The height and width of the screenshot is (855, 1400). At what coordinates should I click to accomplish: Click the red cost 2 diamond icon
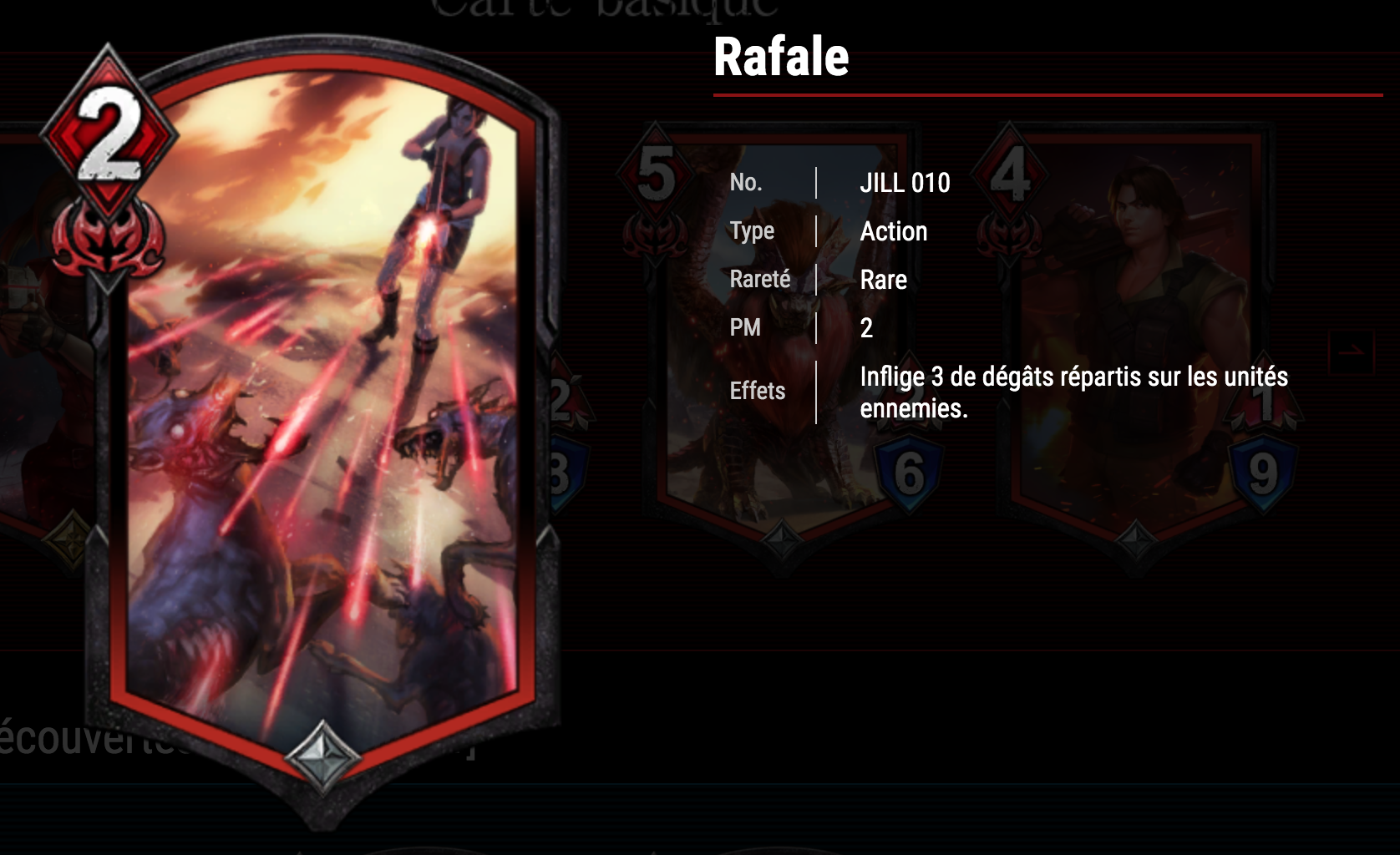click(x=109, y=135)
